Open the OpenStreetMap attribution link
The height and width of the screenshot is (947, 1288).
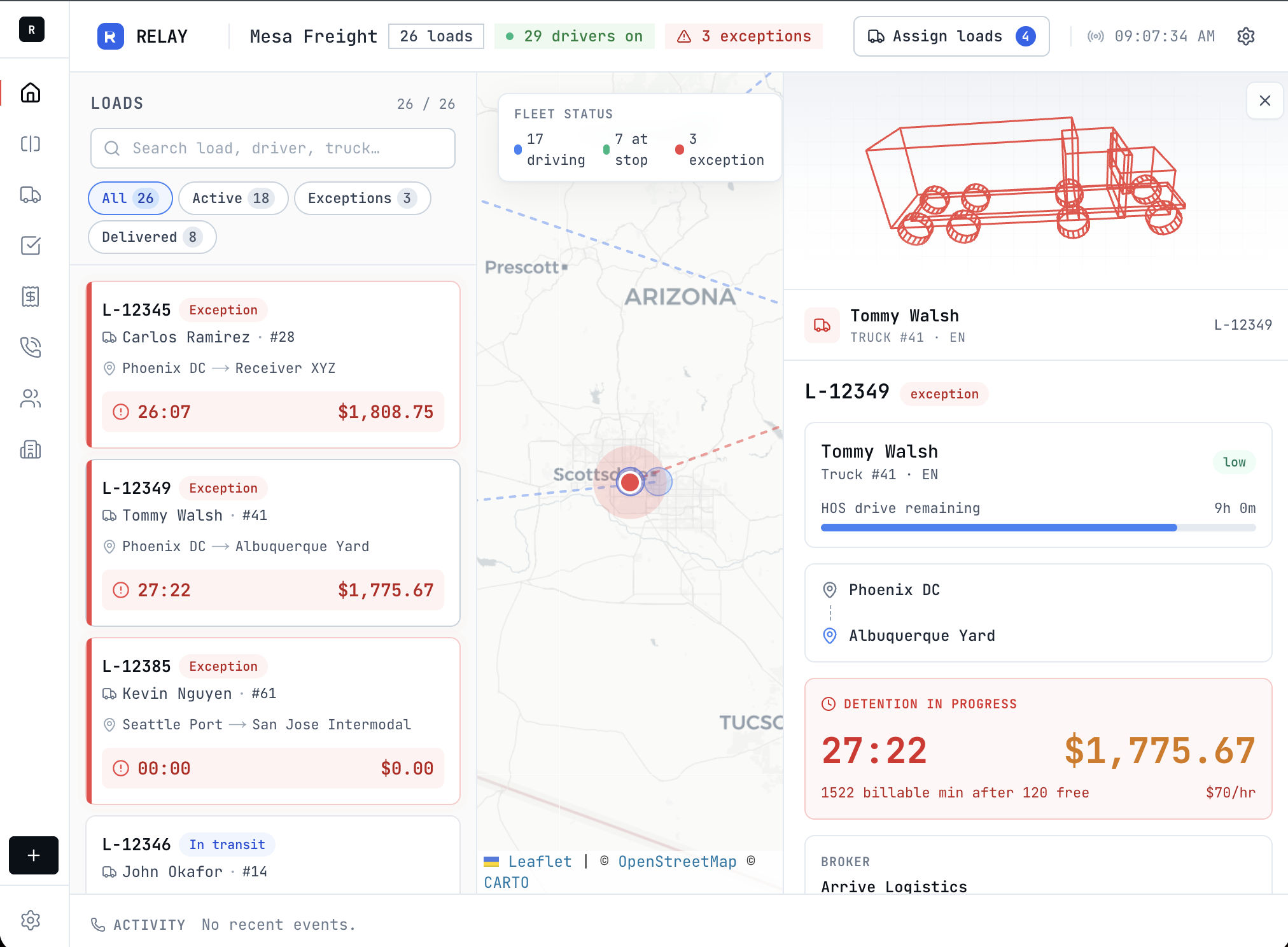coord(677,862)
